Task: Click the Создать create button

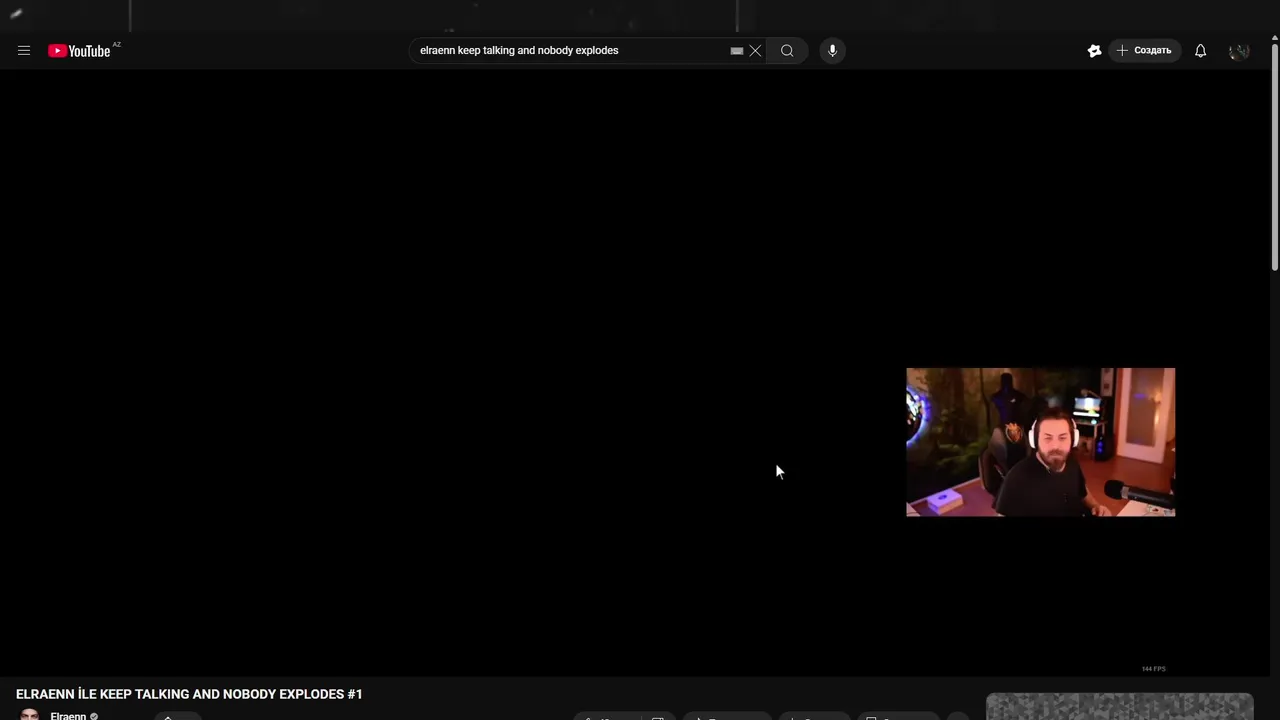Action: tap(1144, 51)
